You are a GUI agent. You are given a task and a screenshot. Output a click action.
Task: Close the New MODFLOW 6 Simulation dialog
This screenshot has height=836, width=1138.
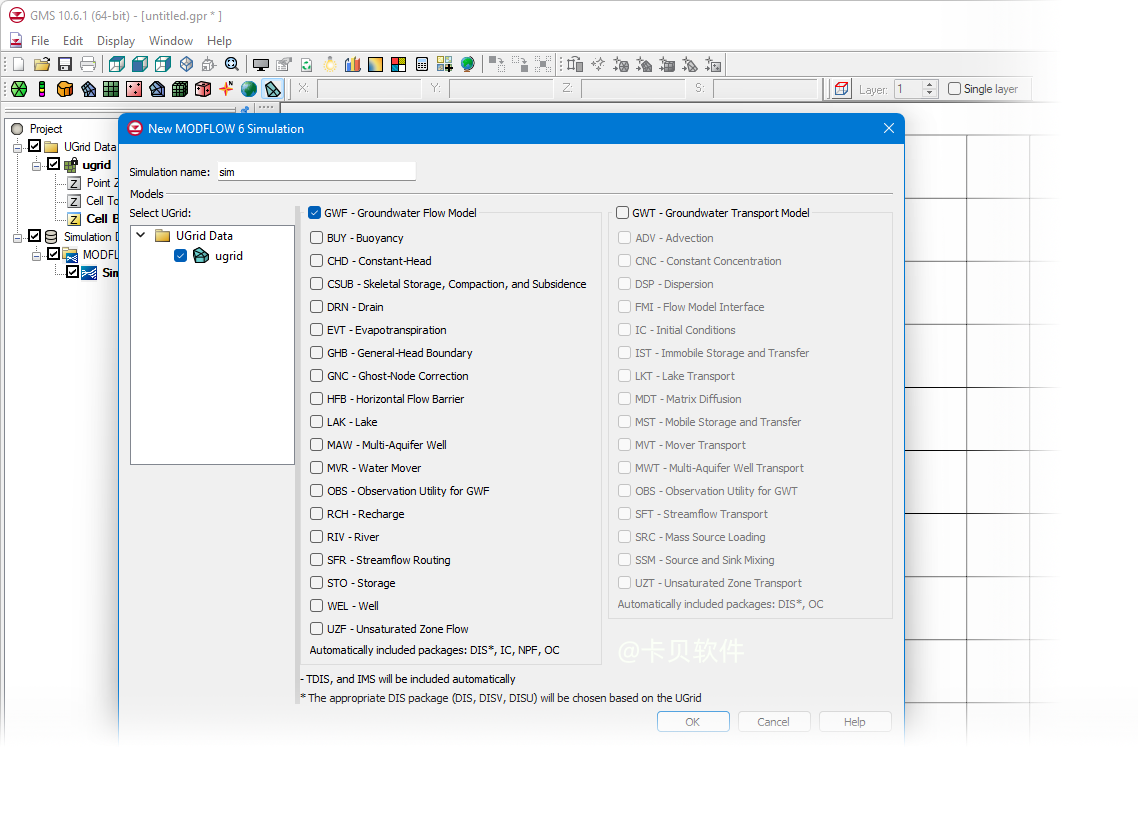(889, 128)
